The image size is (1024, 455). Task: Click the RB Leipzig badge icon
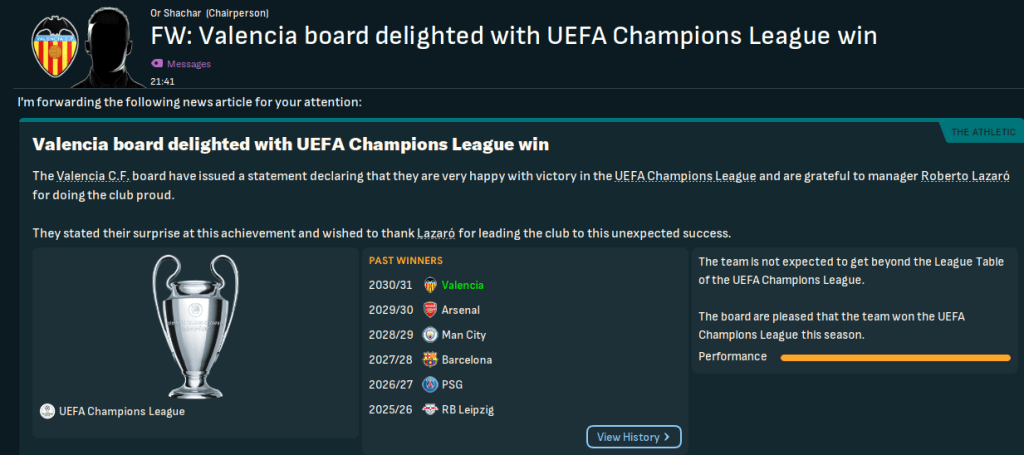click(x=430, y=410)
